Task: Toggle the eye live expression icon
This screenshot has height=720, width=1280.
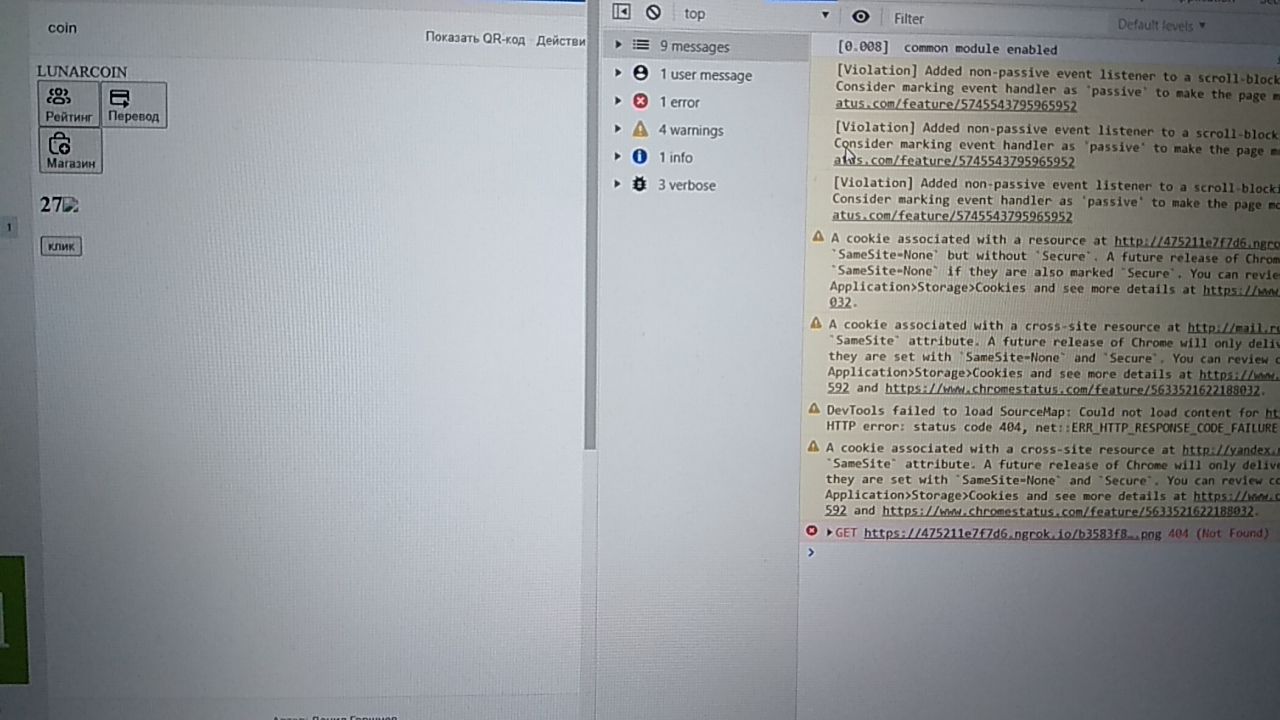Action: (860, 17)
